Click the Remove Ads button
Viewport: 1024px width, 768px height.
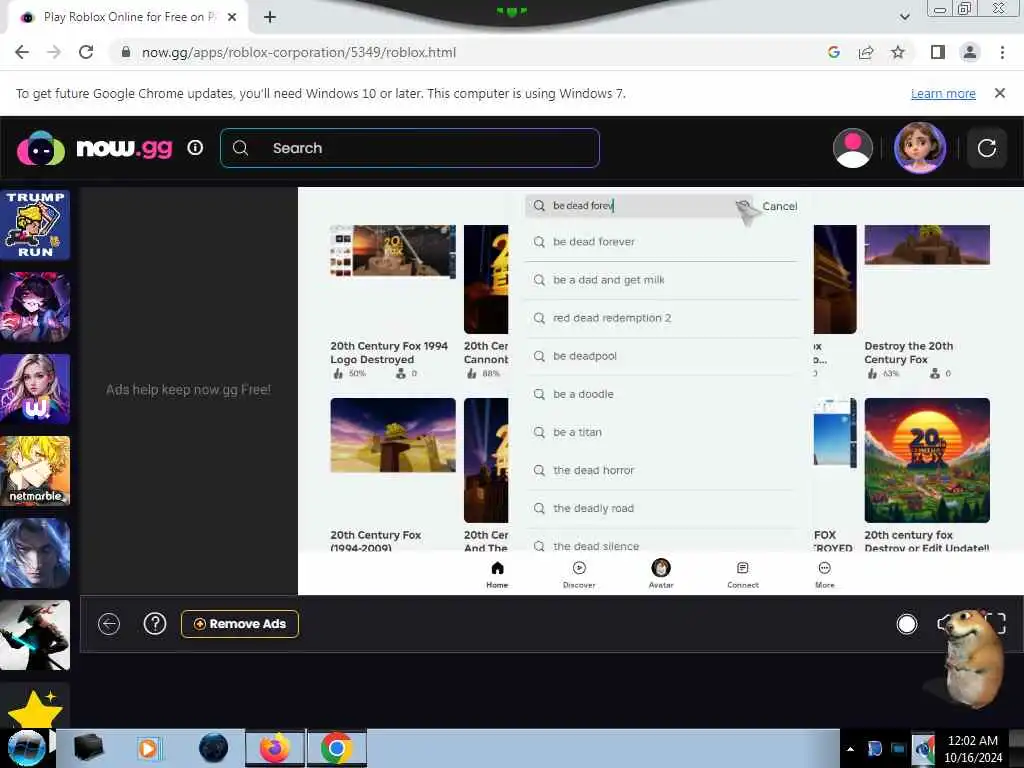pos(240,624)
